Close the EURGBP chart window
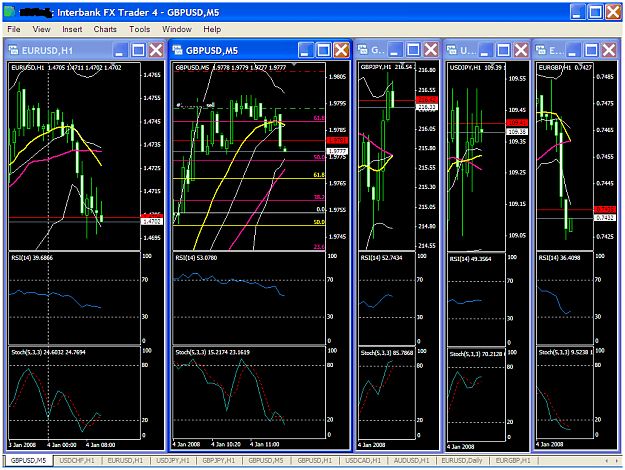Screen dimensions: 625x470 [x=609, y=50]
